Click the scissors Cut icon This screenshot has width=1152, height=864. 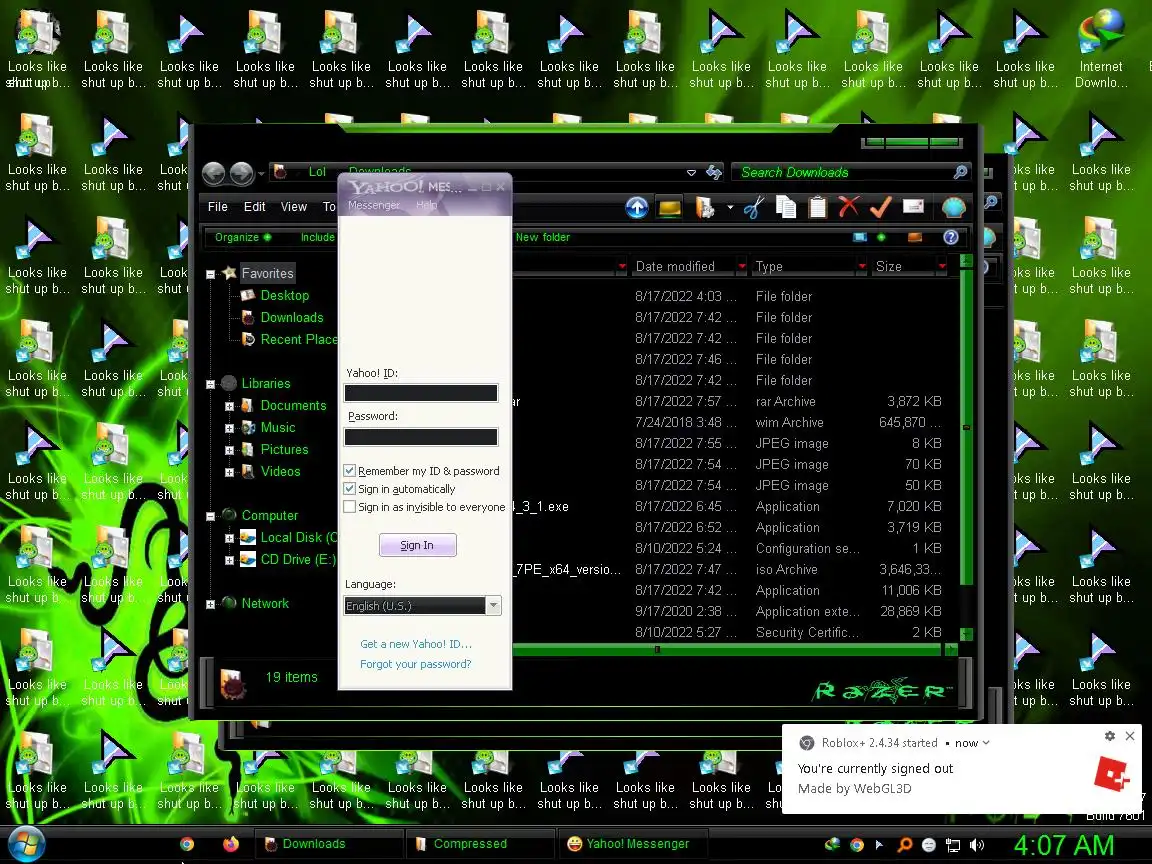(x=754, y=208)
